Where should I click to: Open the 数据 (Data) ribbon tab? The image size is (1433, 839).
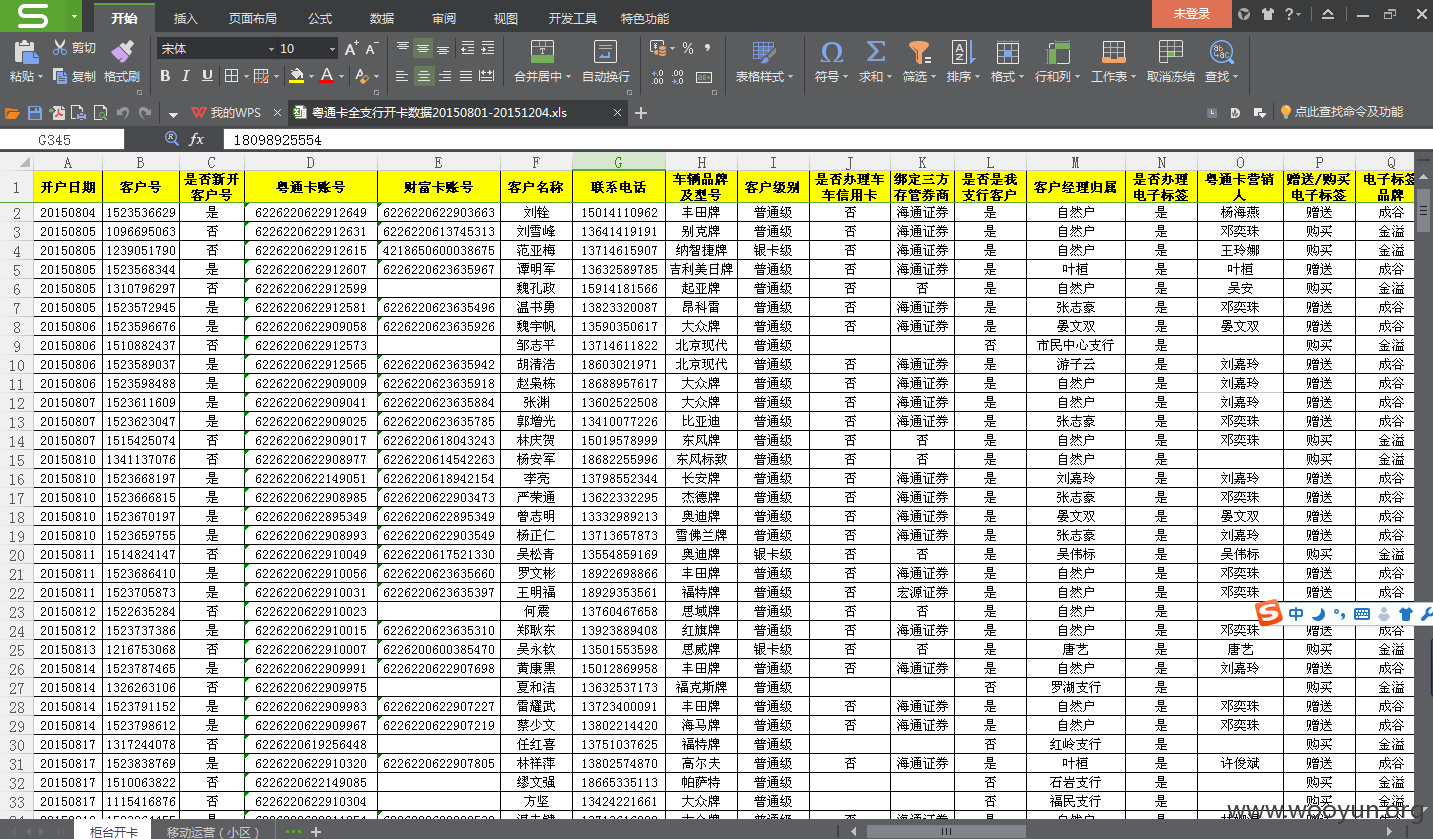381,18
